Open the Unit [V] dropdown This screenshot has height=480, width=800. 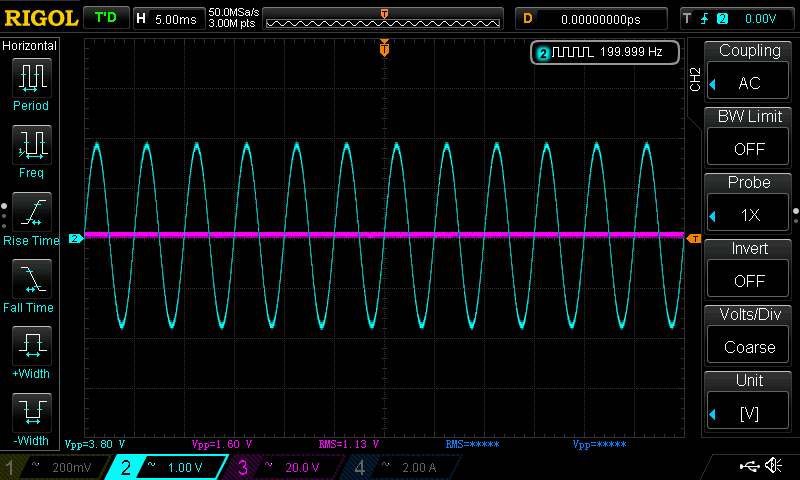pos(748,413)
